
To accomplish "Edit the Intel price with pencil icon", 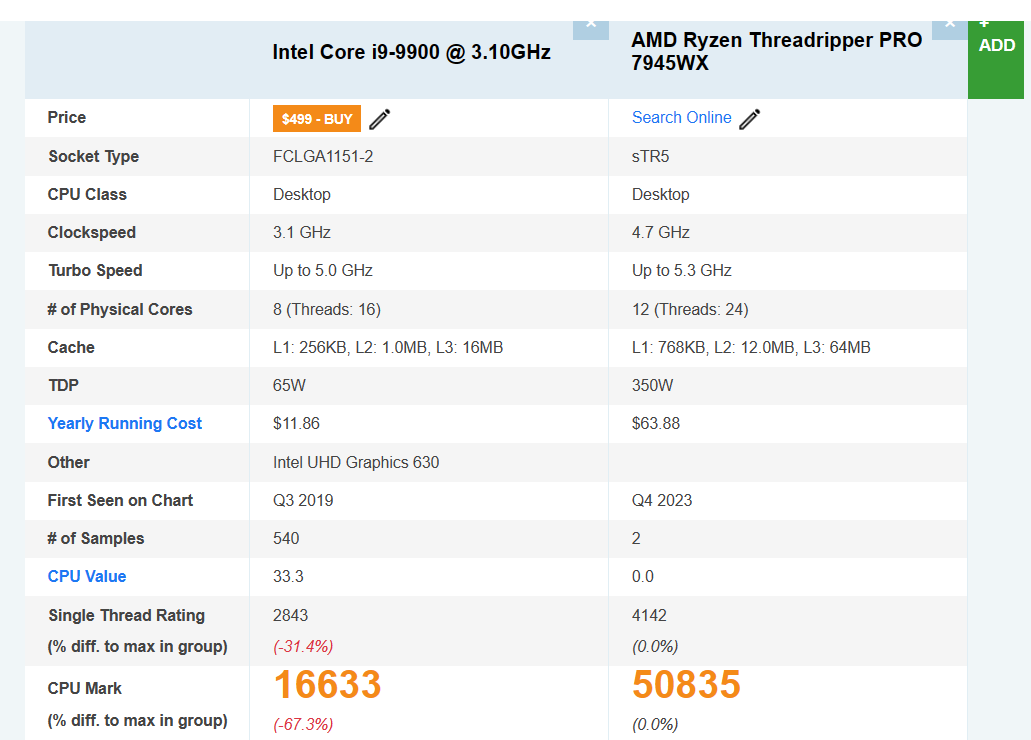I will point(380,120).
